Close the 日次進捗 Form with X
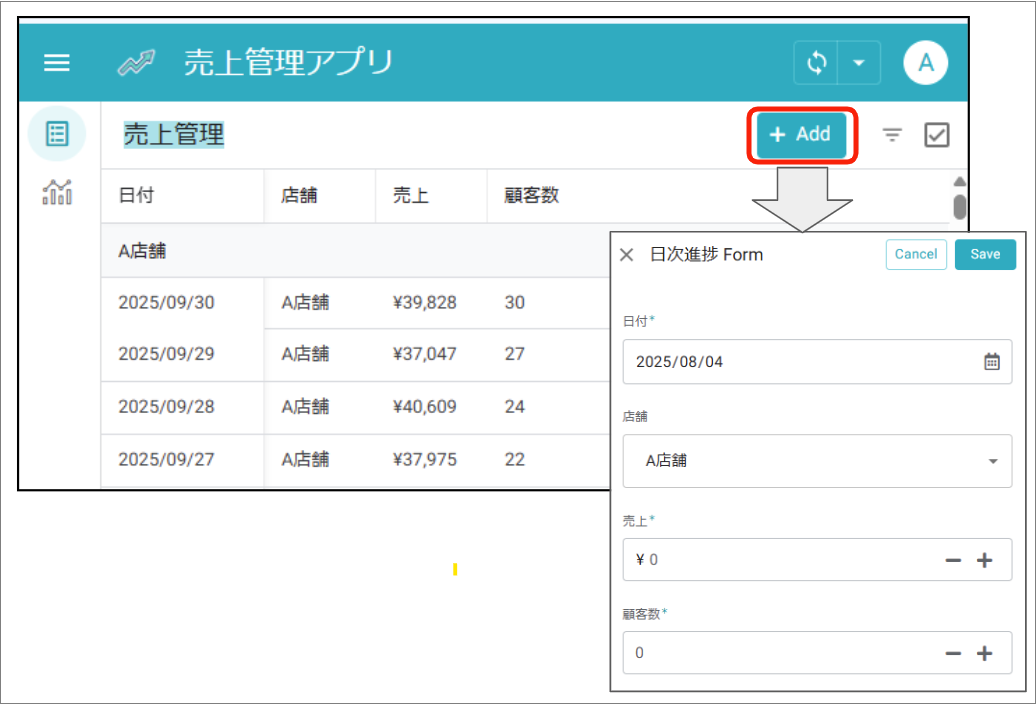The image size is (1036, 705). pos(626,255)
